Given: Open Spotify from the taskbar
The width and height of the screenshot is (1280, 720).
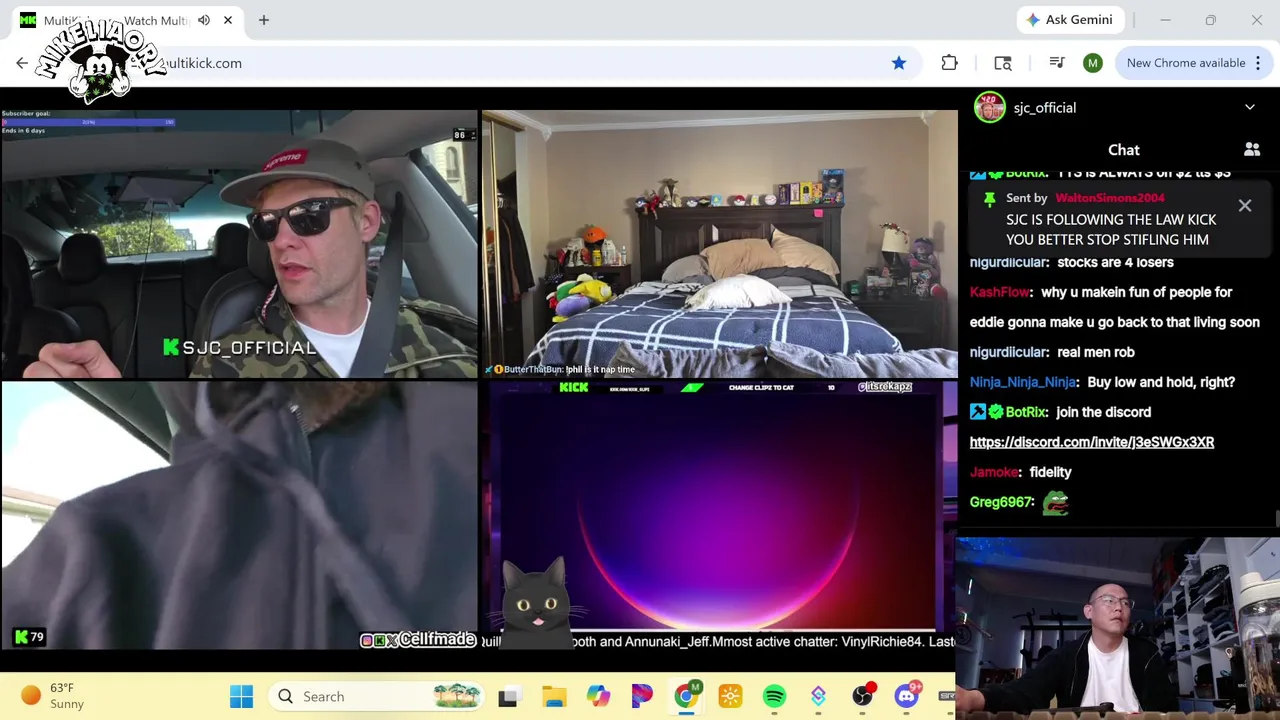Looking at the screenshot, I should pos(774,696).
